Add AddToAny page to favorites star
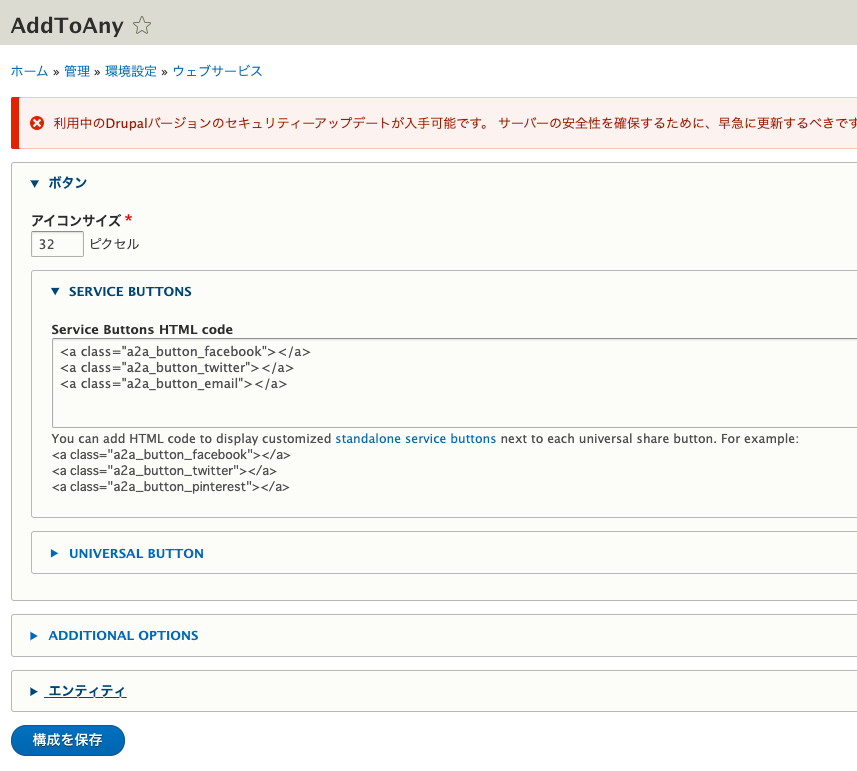This screenshot has height=771, width=857. (142, 25)
